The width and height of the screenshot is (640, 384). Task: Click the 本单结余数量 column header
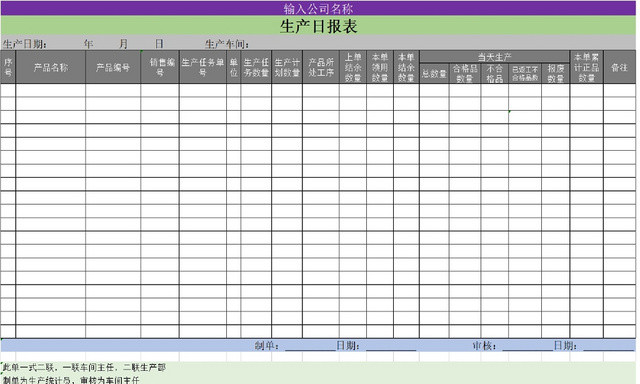tap(406, 67)
